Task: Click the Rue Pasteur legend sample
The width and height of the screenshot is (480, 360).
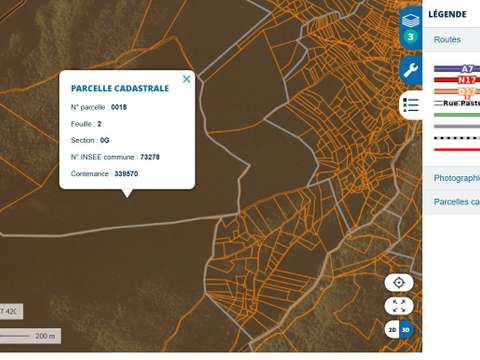Action: 457,103
